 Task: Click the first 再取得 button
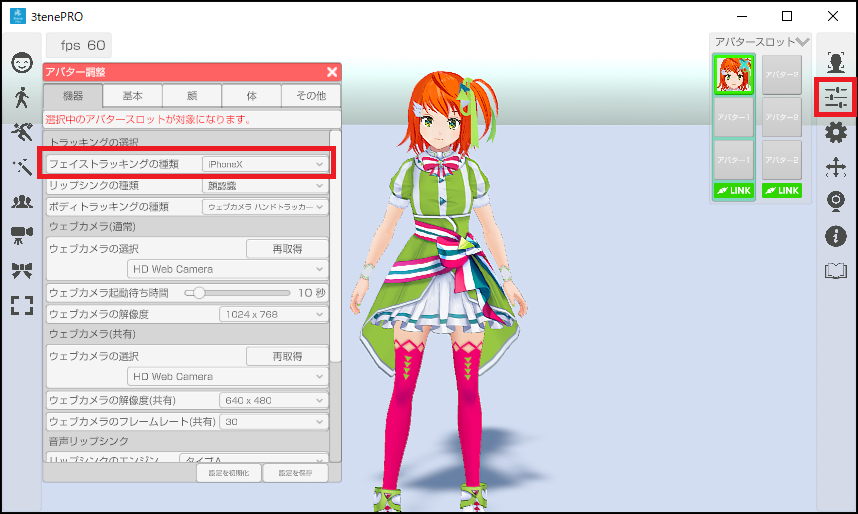[x=287, y=249]
